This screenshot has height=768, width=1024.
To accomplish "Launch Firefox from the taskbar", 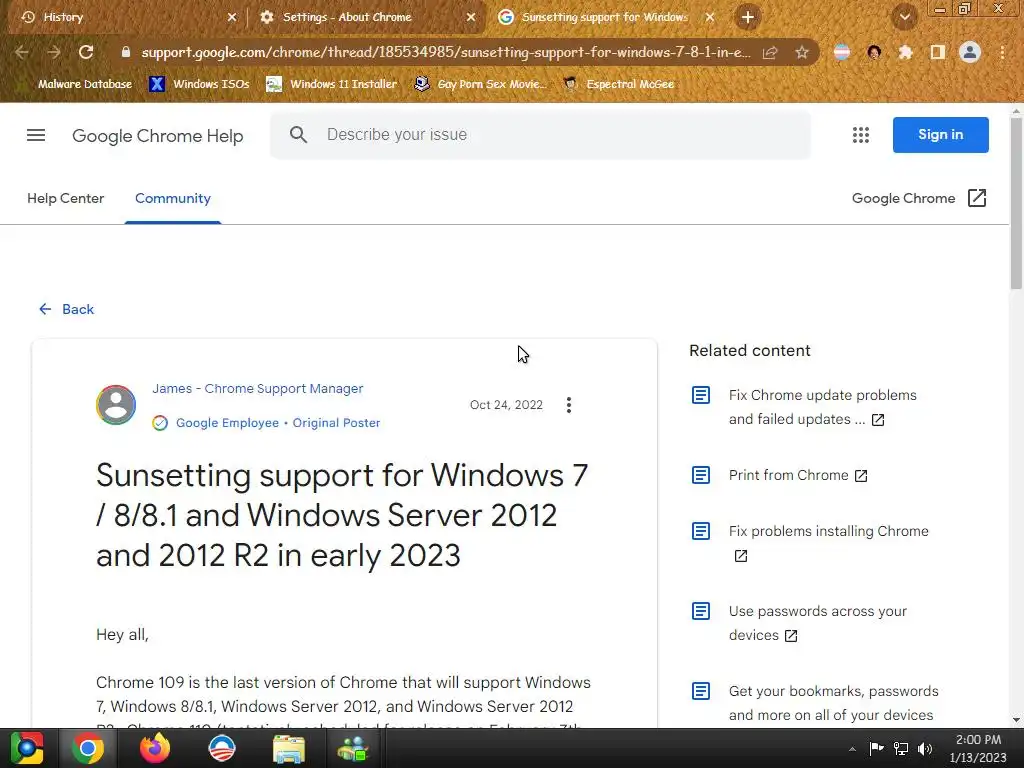I will 155,748.
